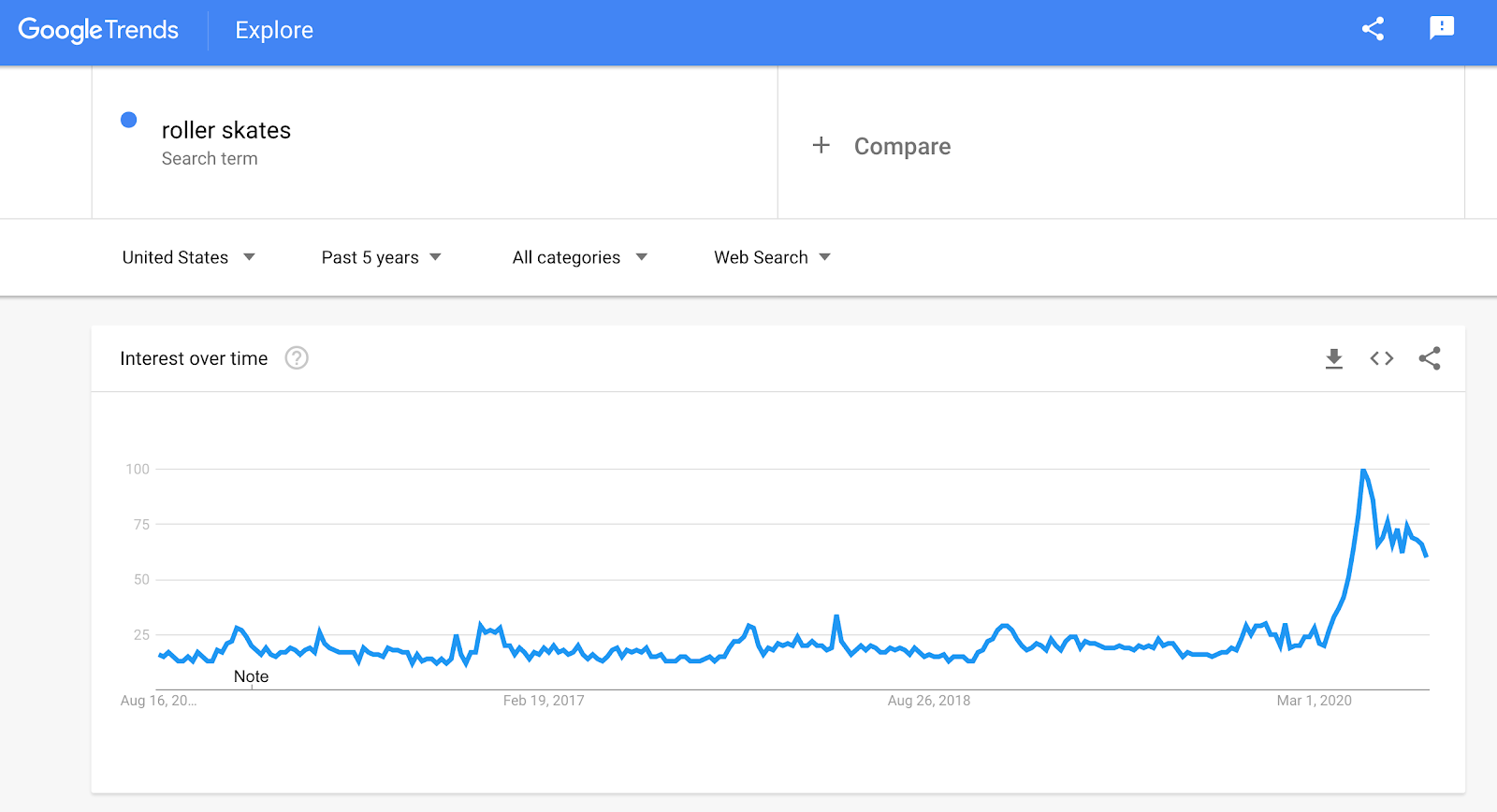Screen dimensions: 1497x812
Task: Share the Interest over time chart
Action: [x=1430, y=358]
